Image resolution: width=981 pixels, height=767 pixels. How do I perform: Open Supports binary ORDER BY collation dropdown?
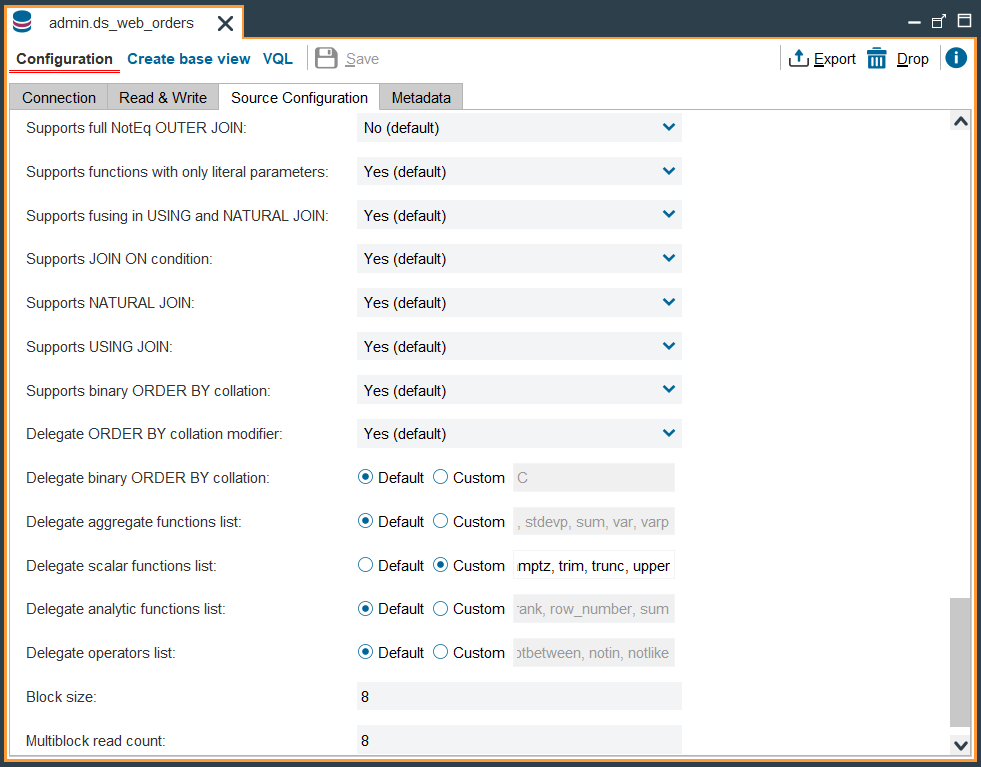click(x=519, y=390)
